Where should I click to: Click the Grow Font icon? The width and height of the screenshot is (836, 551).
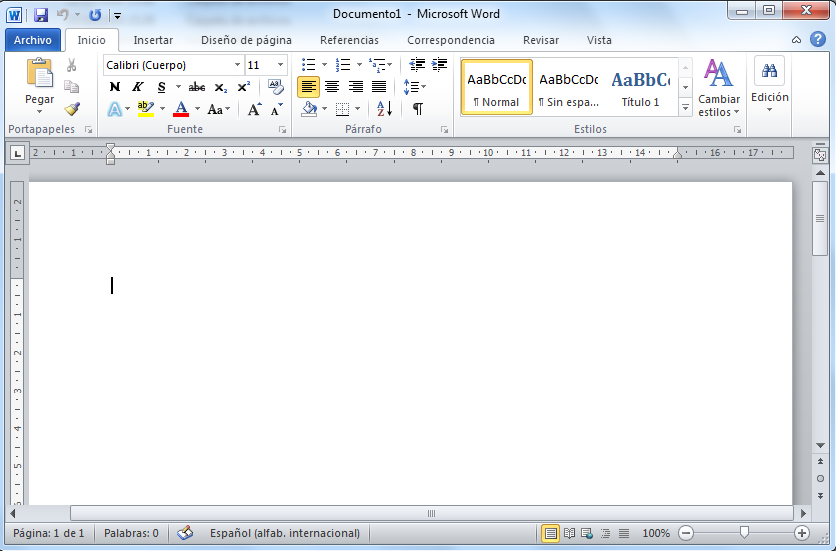point(254,109)
